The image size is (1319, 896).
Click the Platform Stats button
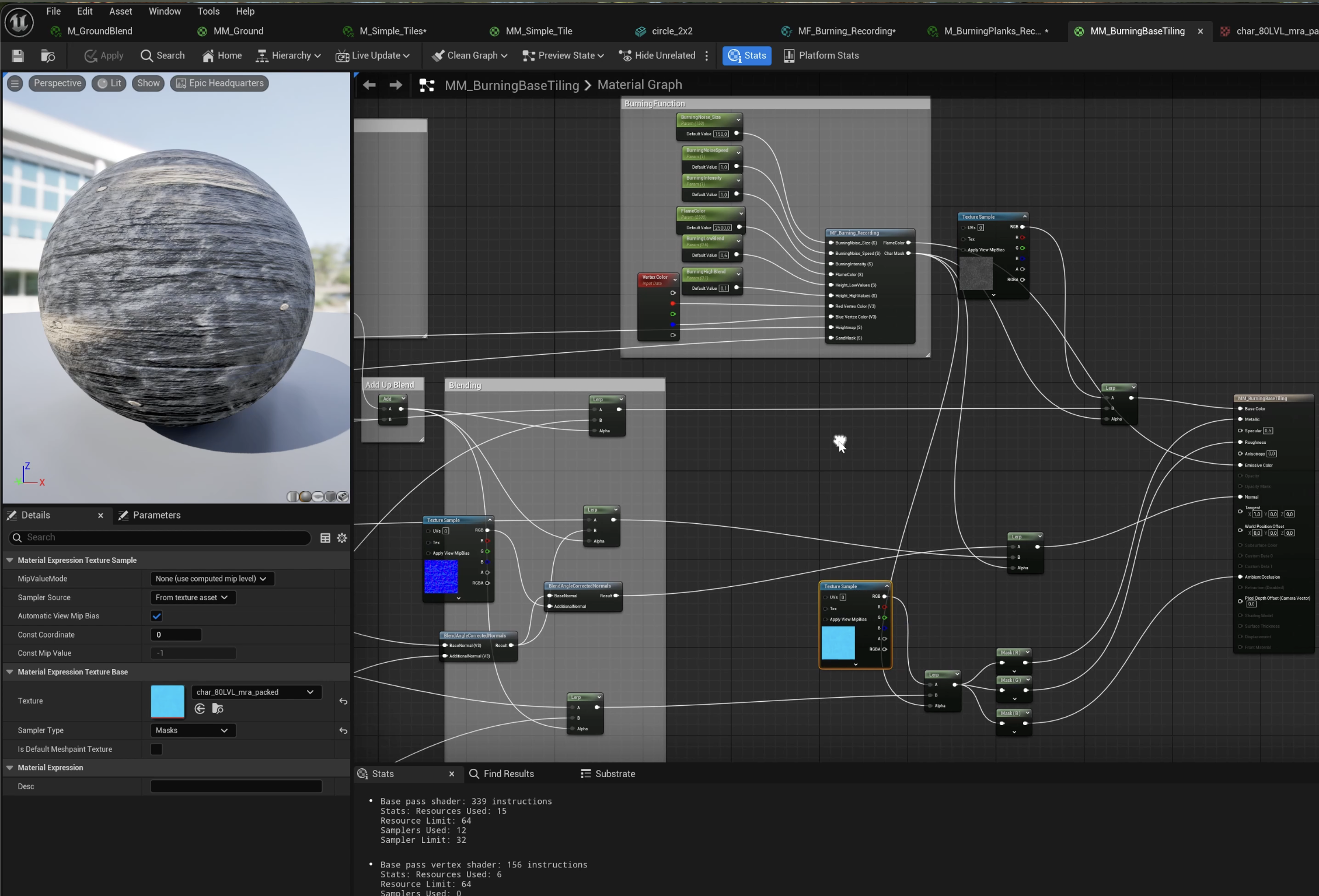pyautogui.click(x=821, y=55)
